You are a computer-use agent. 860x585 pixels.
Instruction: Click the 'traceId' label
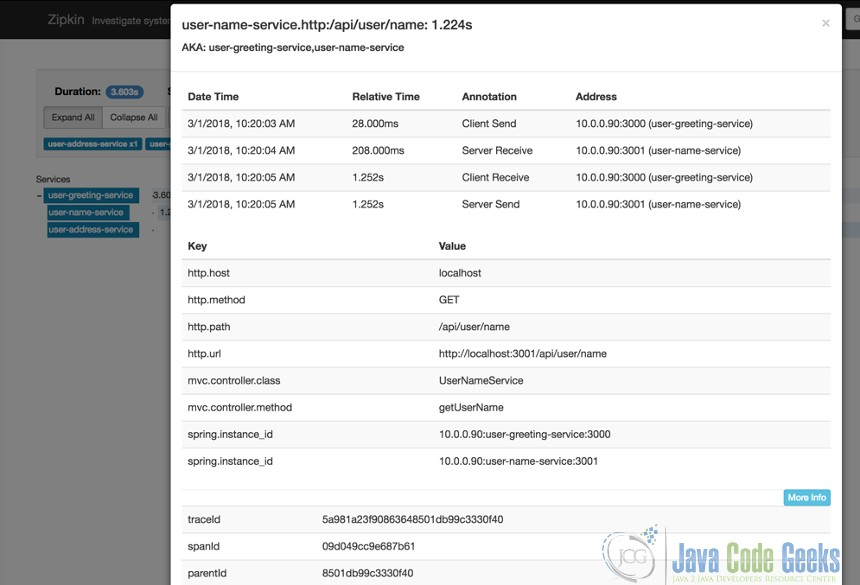[x=203, y=519]
